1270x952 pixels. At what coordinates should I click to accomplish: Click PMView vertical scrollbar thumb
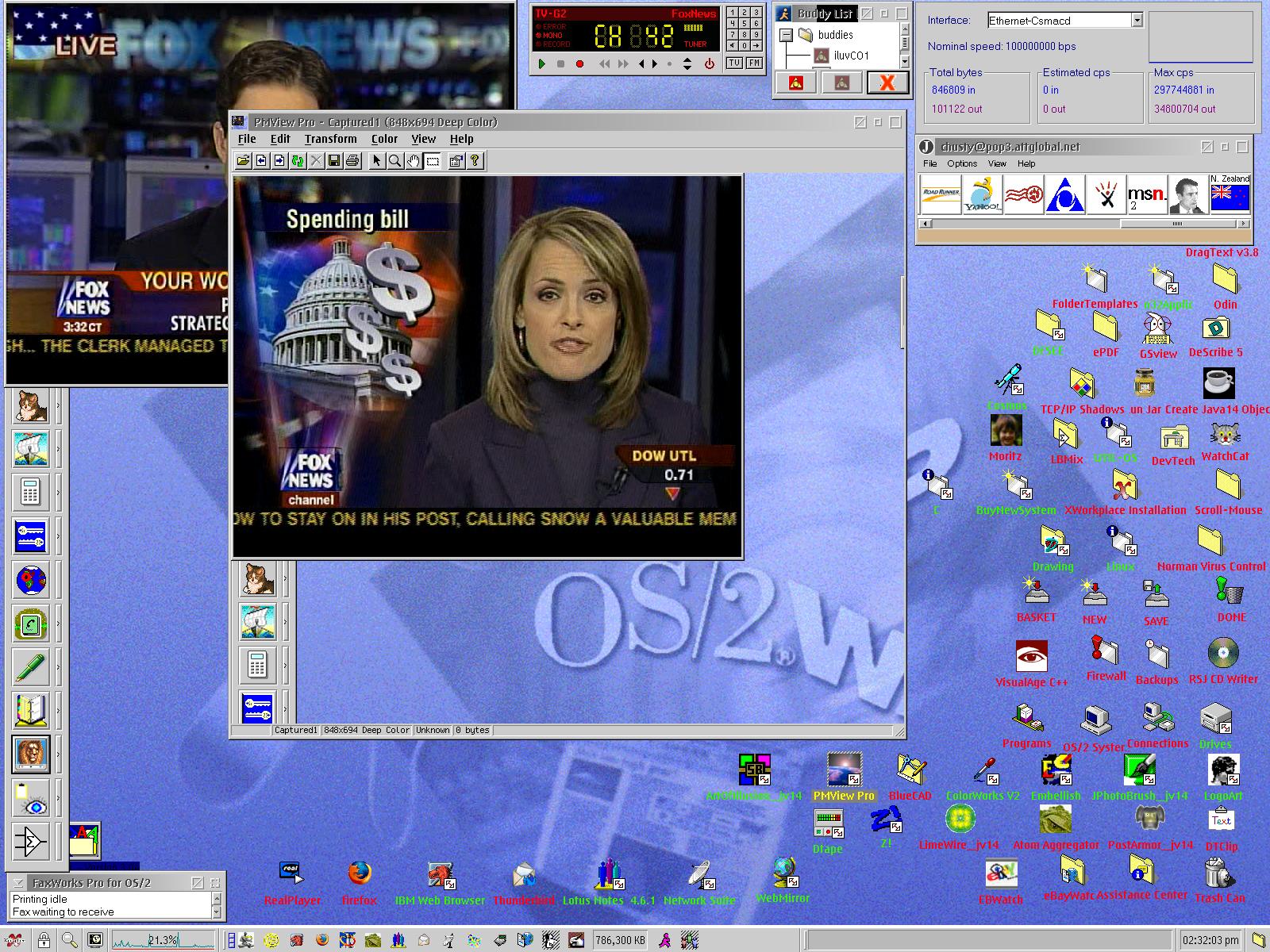902,311
